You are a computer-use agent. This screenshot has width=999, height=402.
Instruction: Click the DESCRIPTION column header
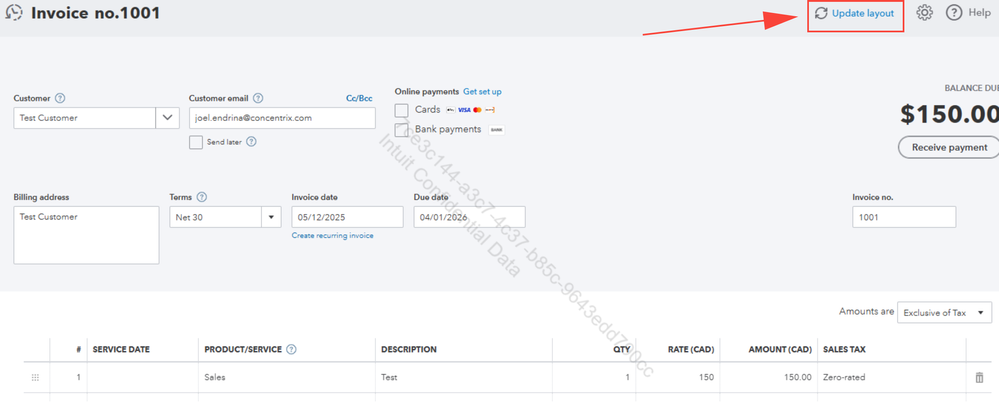pos(408,350)
